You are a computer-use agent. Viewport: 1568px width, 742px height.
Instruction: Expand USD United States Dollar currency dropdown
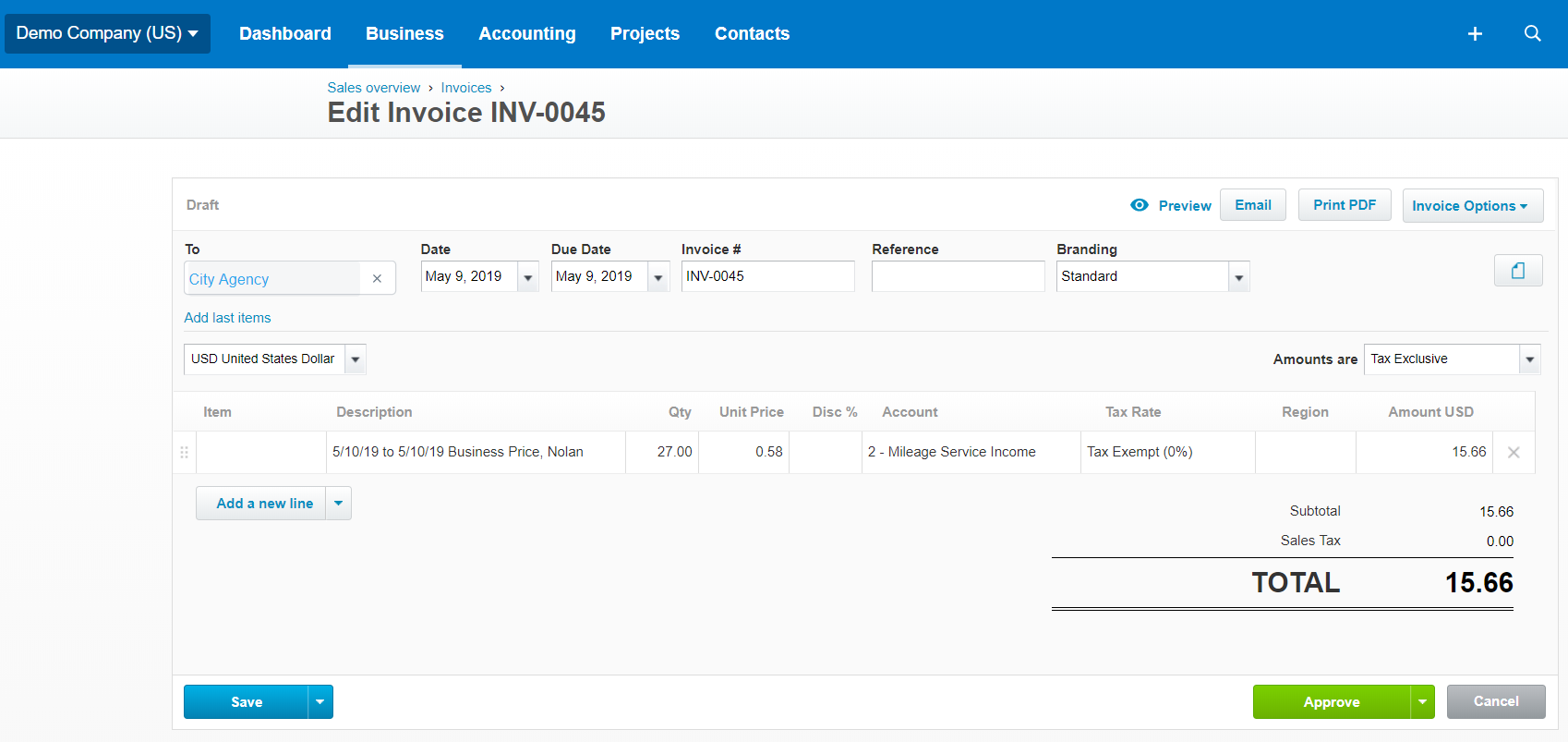point(356,359)
